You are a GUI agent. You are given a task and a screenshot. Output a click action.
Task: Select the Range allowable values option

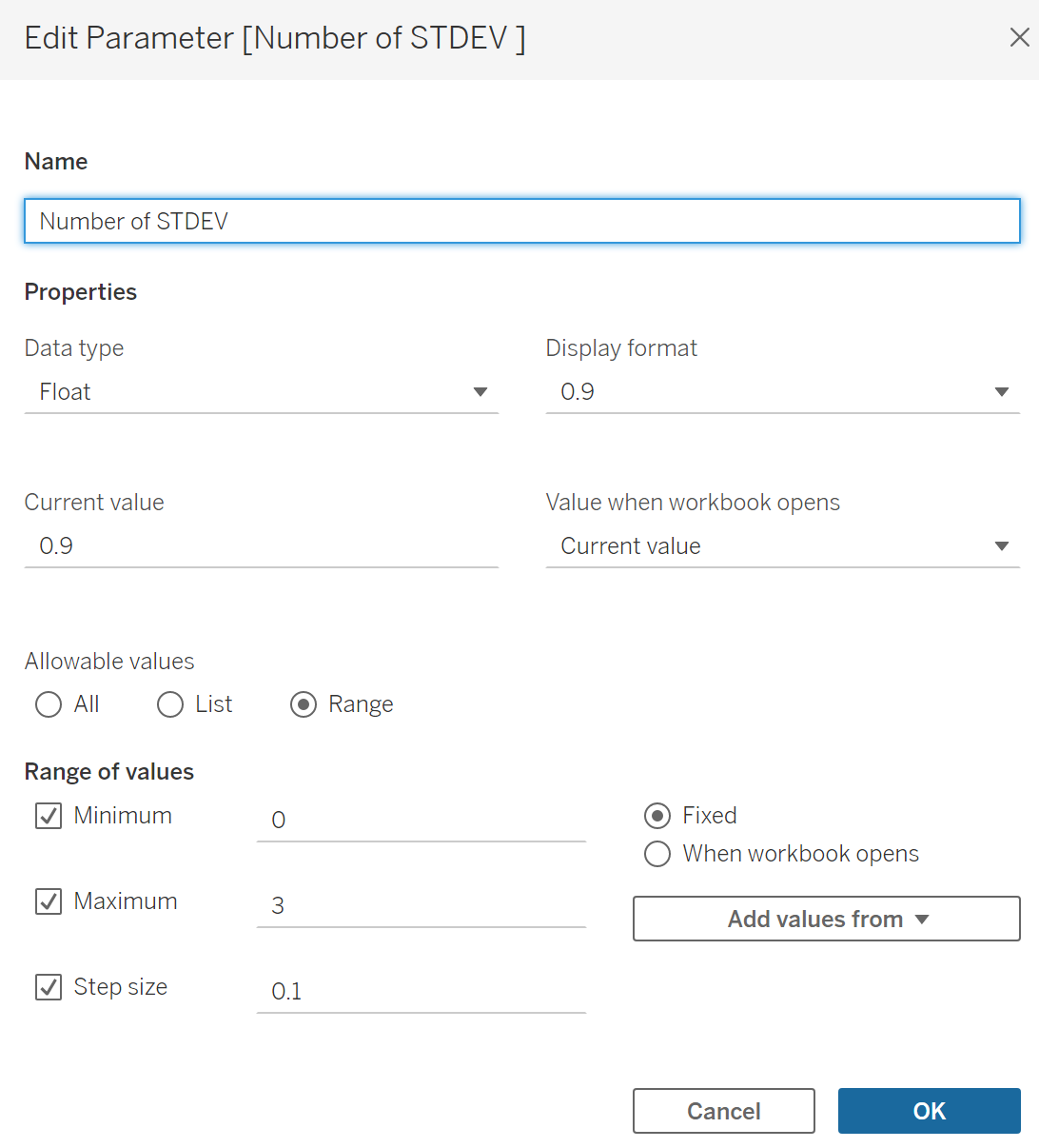click(x=304, y=704)
